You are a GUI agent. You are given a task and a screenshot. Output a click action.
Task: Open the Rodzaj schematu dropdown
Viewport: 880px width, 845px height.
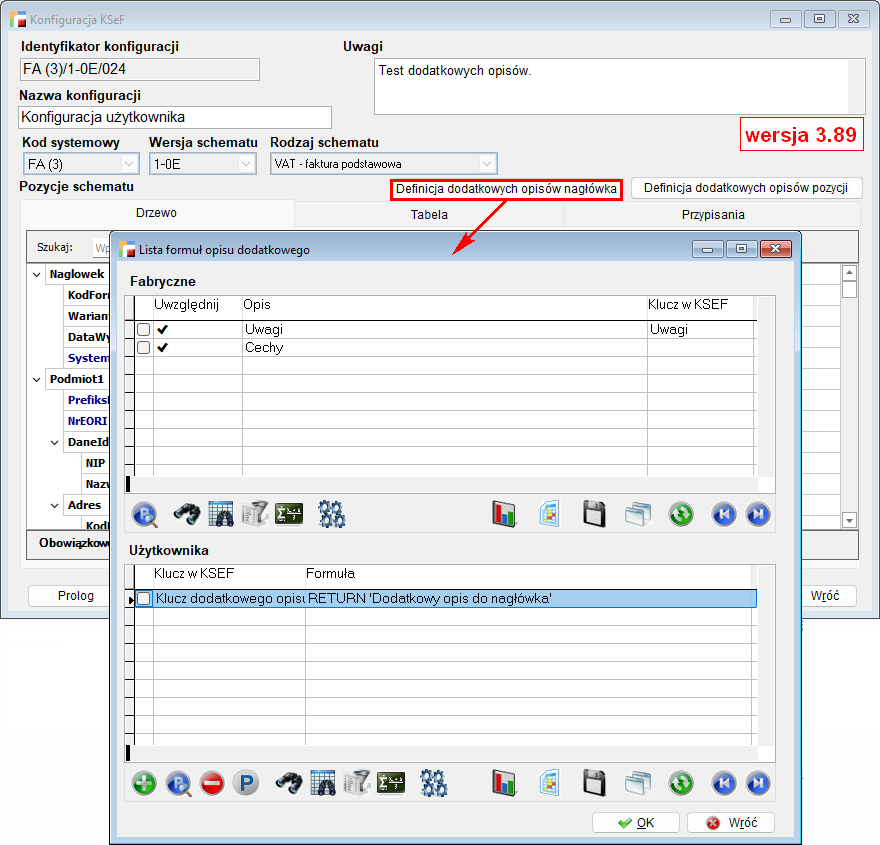[x=487, y=164]
